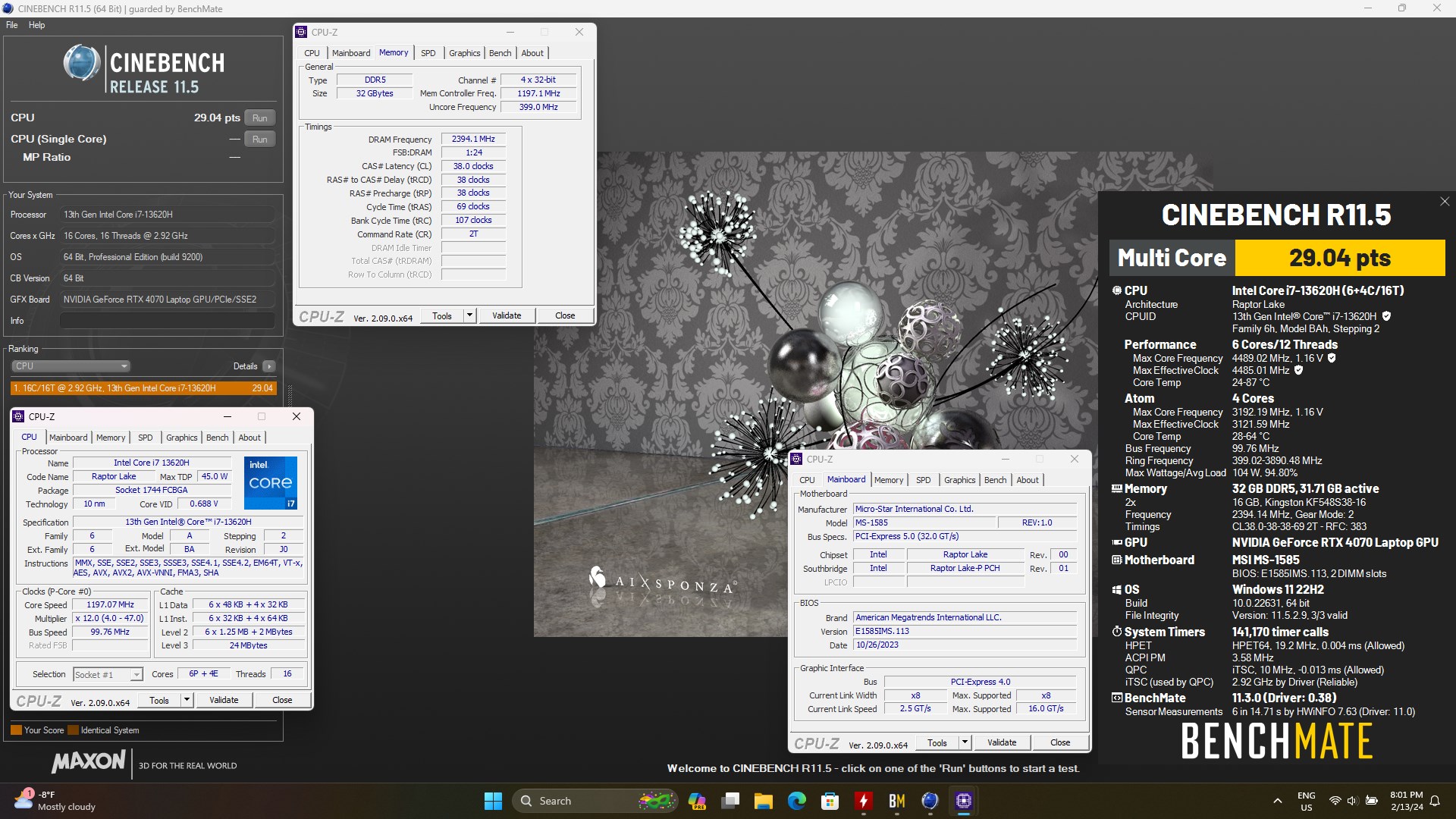Click the yellow 29.04 pts score banner
Viewport: 1456px width, 819px height.
coord(1340,258)
